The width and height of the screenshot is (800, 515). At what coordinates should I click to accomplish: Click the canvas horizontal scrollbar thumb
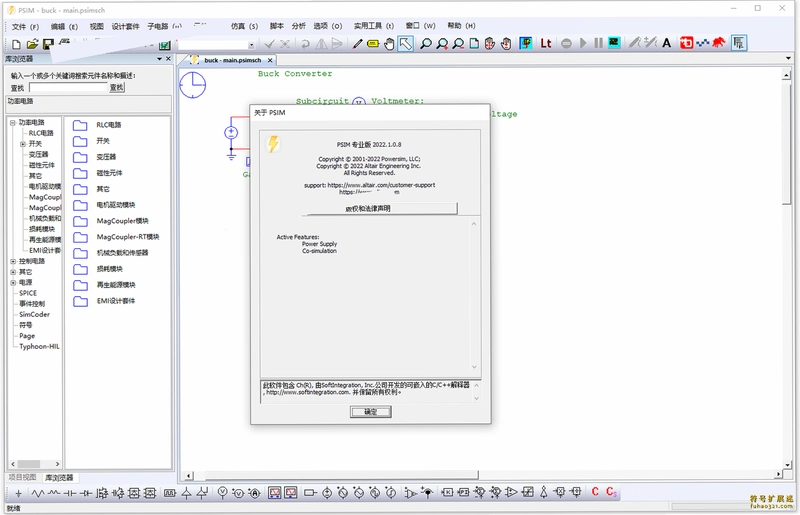tap(341, 475)
